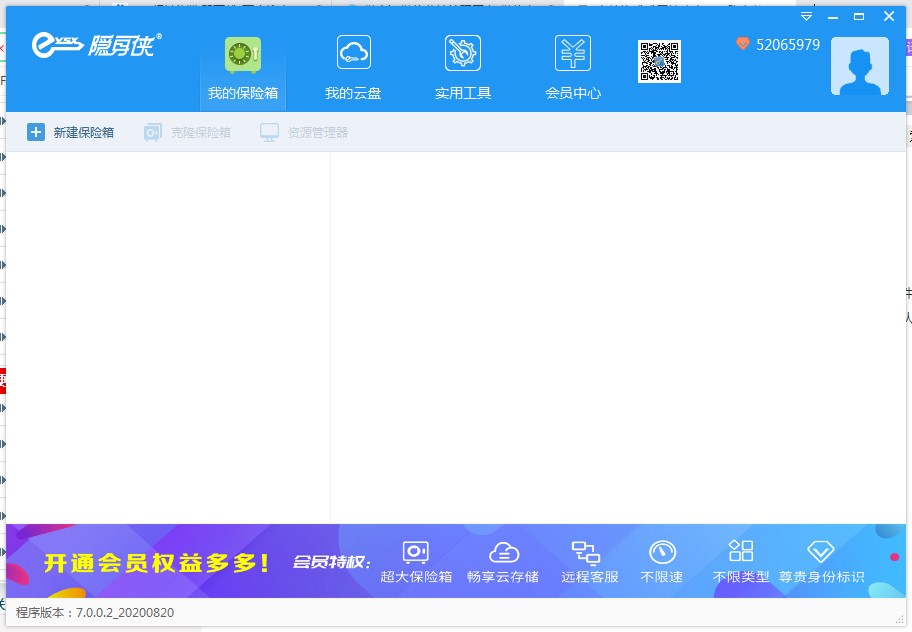Click 新建保险箱 to create a safe box
912x632 pixels.
70,132
